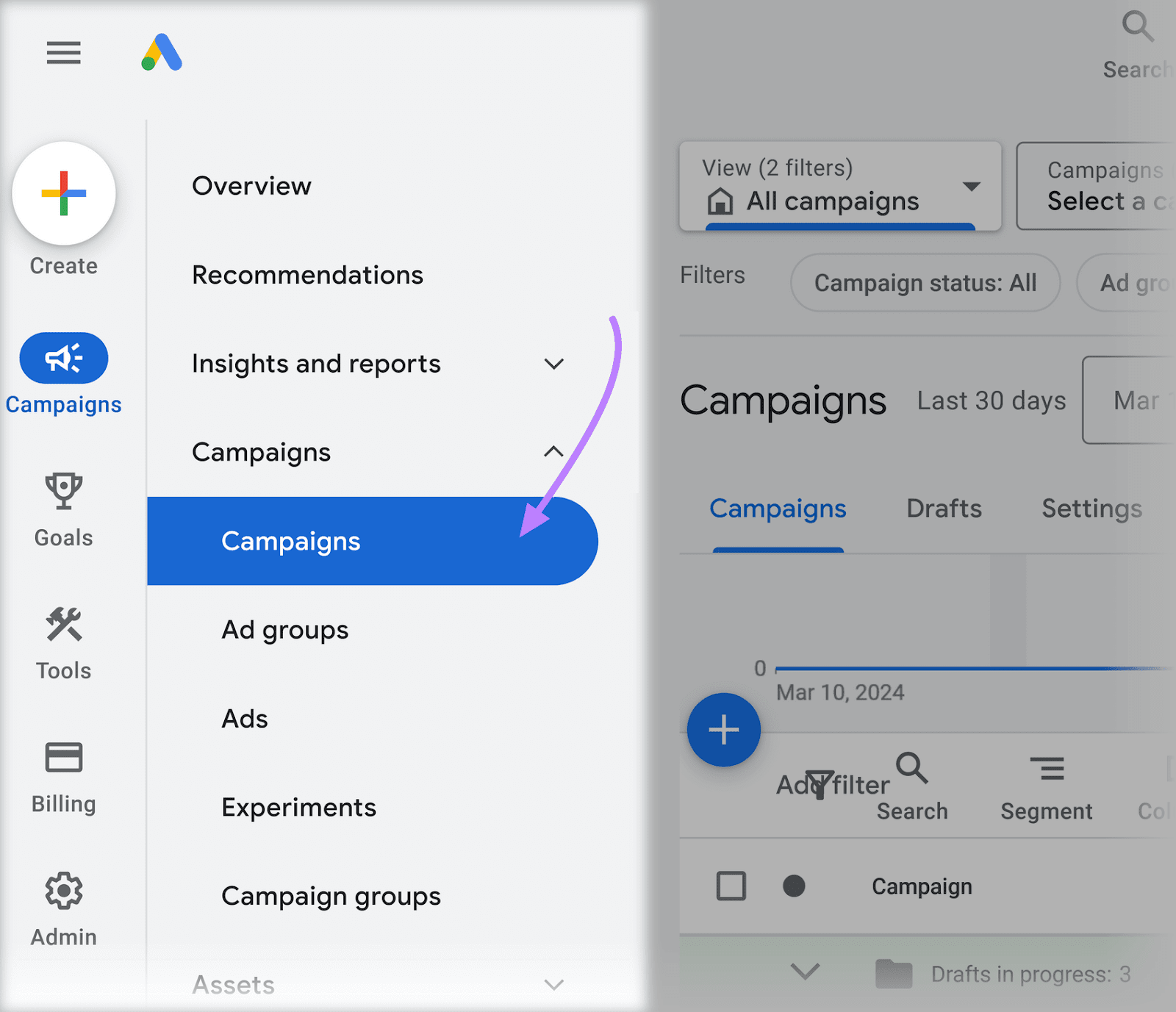Screen dimensions: 1176x1012
Task: Click the Google Ads logo
Action: click(x=162, y=53)
